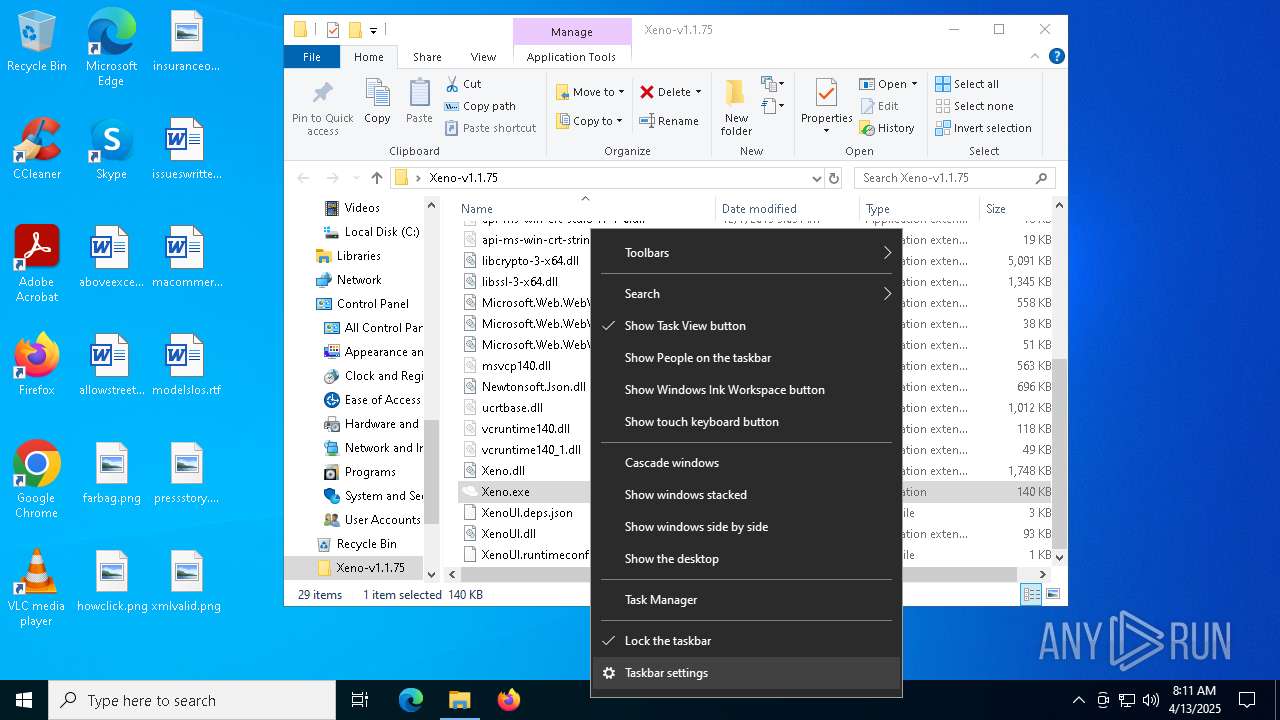
Task: Open Google Chrome desktop shortcut
Action: click(x=37, y=481)
